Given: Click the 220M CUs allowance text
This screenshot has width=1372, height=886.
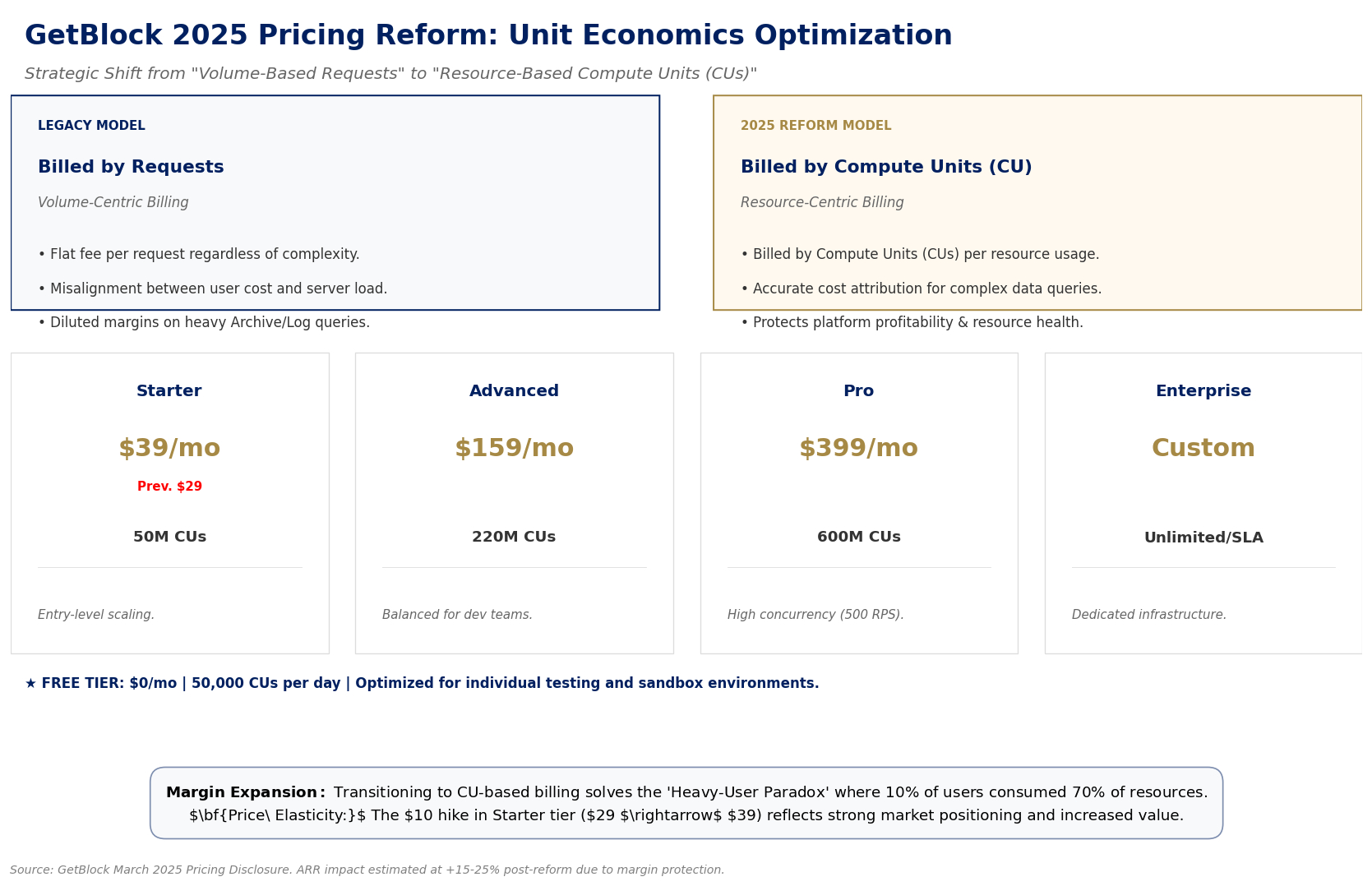Looking at the screenshot, I should 514,537.
